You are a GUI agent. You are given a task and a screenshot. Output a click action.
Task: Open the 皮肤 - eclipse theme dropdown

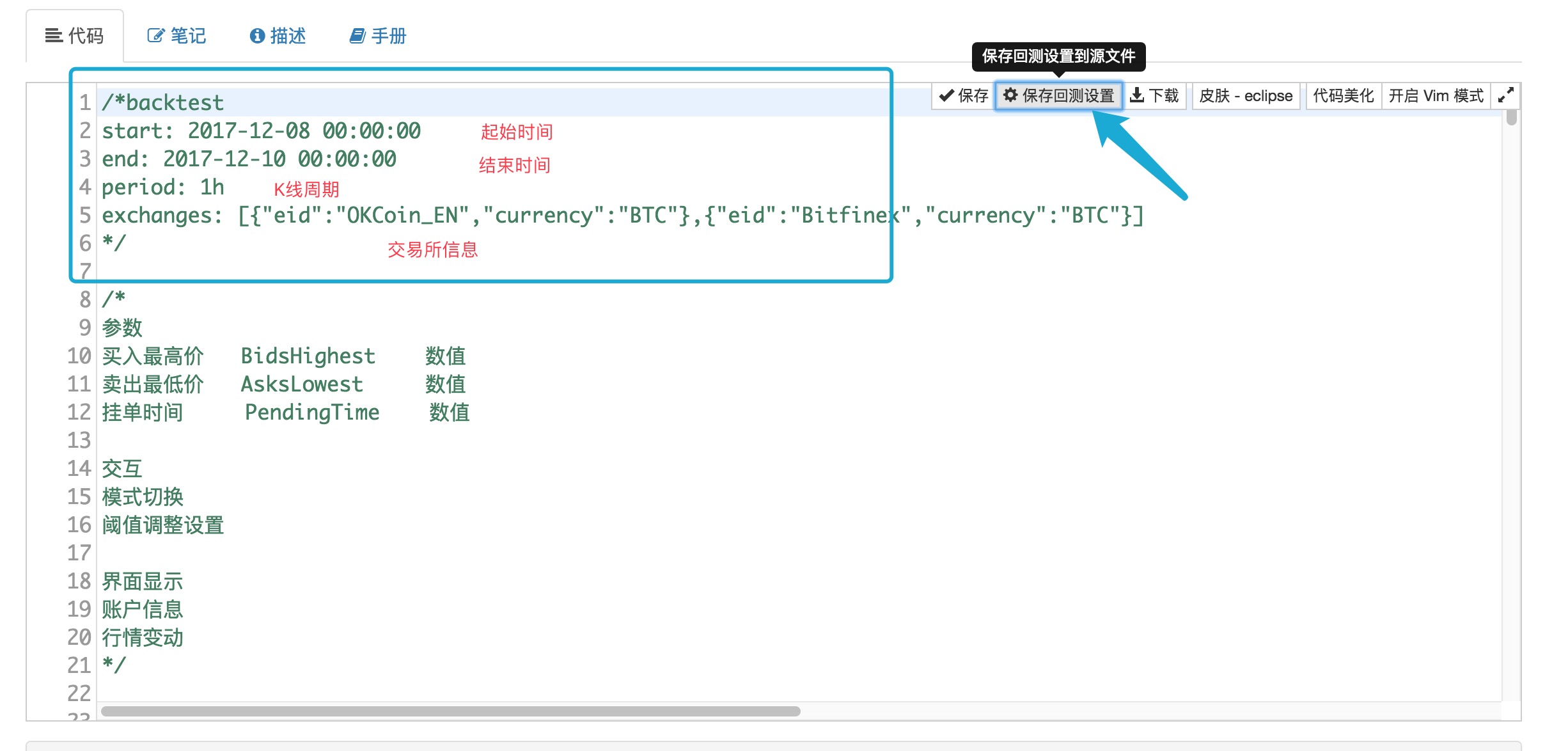tap(1246, 95)
